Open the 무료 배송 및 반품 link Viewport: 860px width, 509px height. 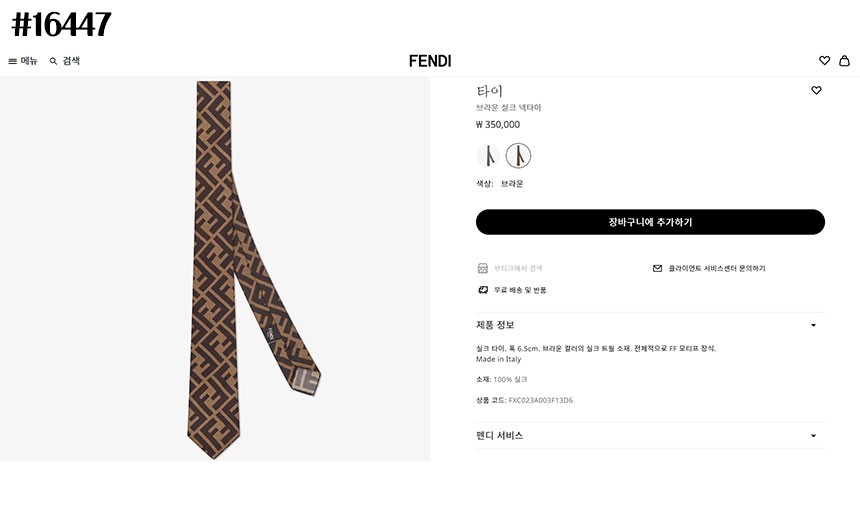click(520, 290)
